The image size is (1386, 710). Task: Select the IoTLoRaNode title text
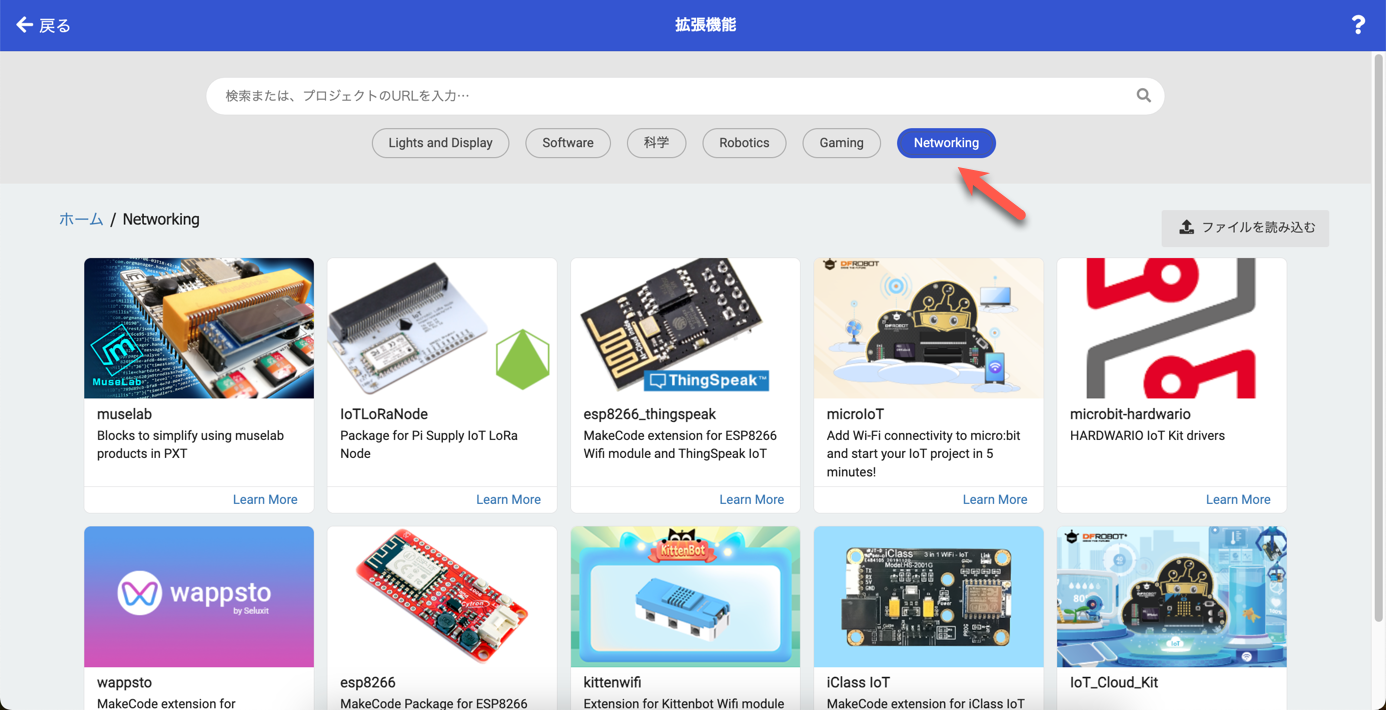coord(384,414)
